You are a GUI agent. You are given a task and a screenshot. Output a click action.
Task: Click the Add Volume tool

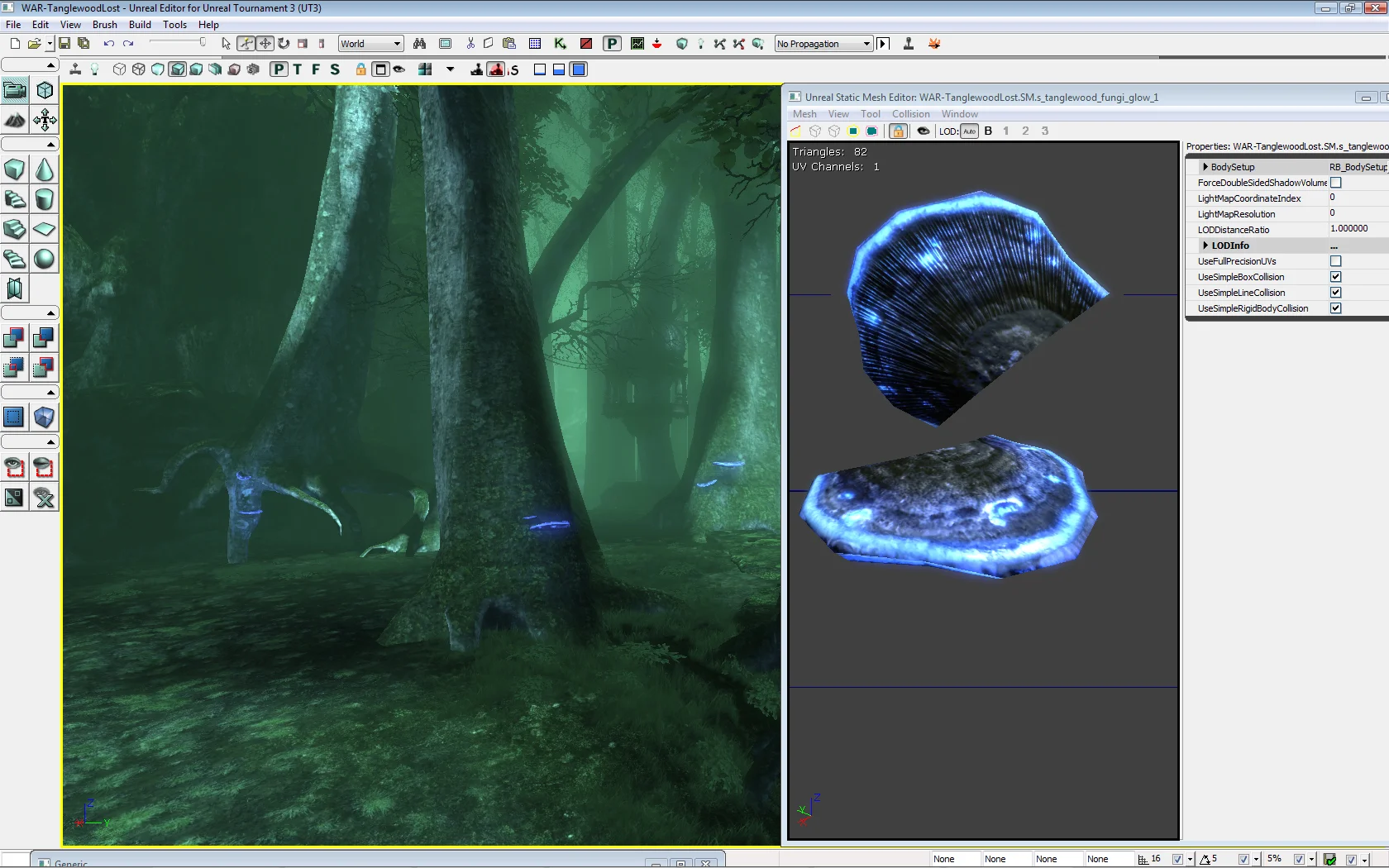[x=45, y=417]
